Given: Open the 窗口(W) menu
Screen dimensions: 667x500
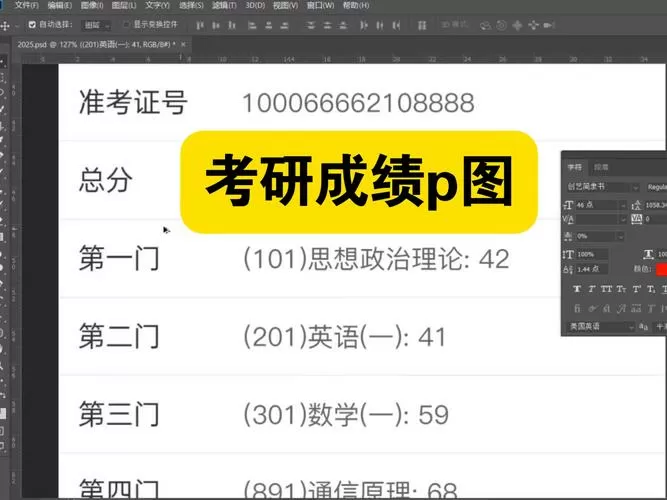Looking at the screenshot, I should pos(320,5).
